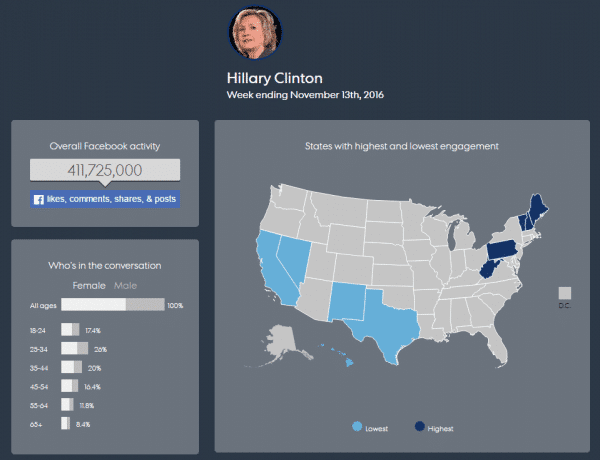Click the dark blue Highest legend dot

(x=420, y=426)
